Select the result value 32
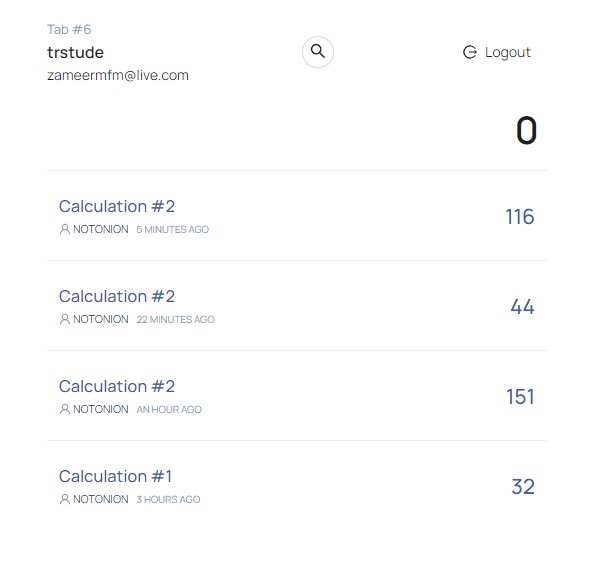590x573 pixels. (x=523, y=486)
